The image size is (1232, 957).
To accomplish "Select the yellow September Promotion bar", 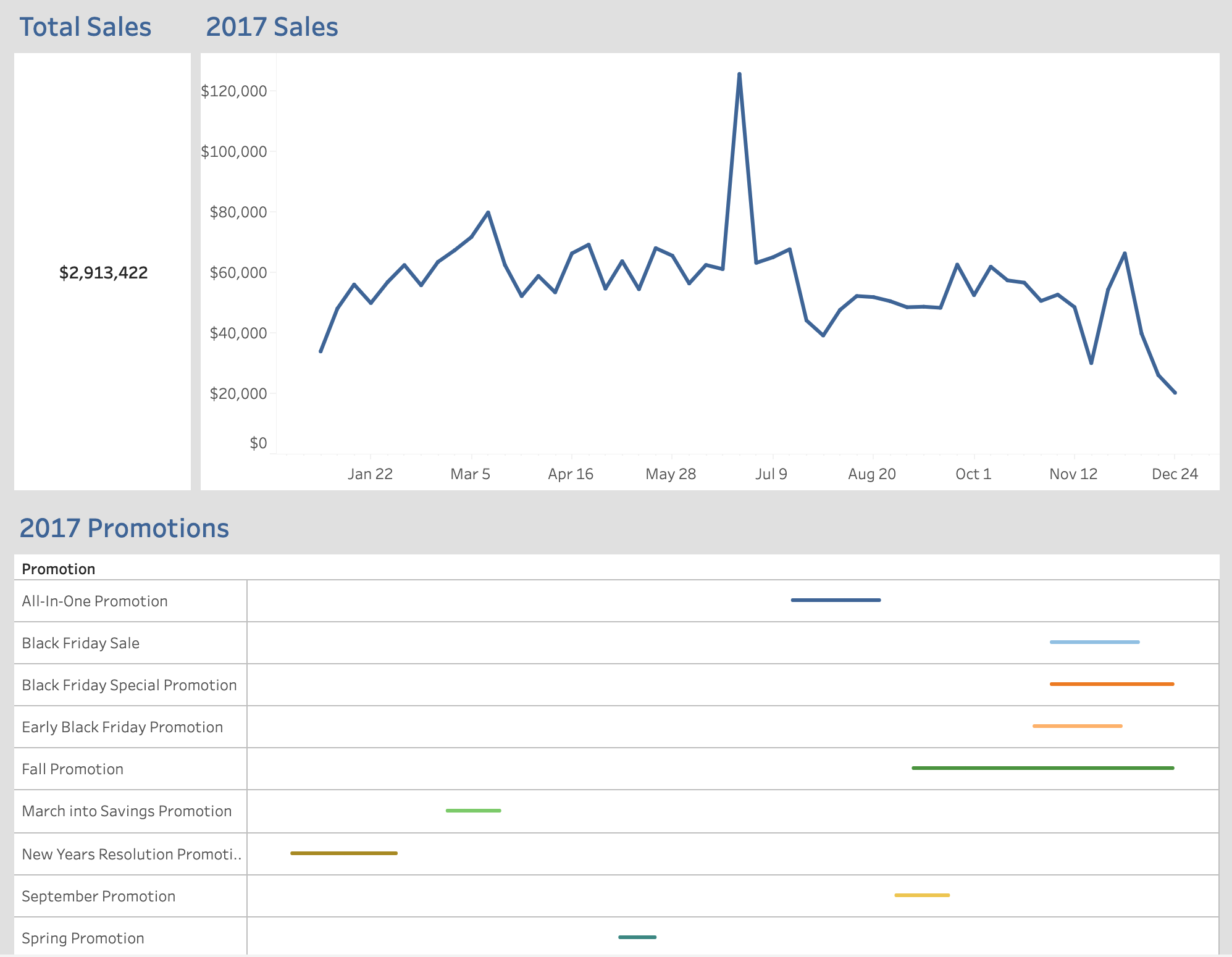I will point(922,895).
